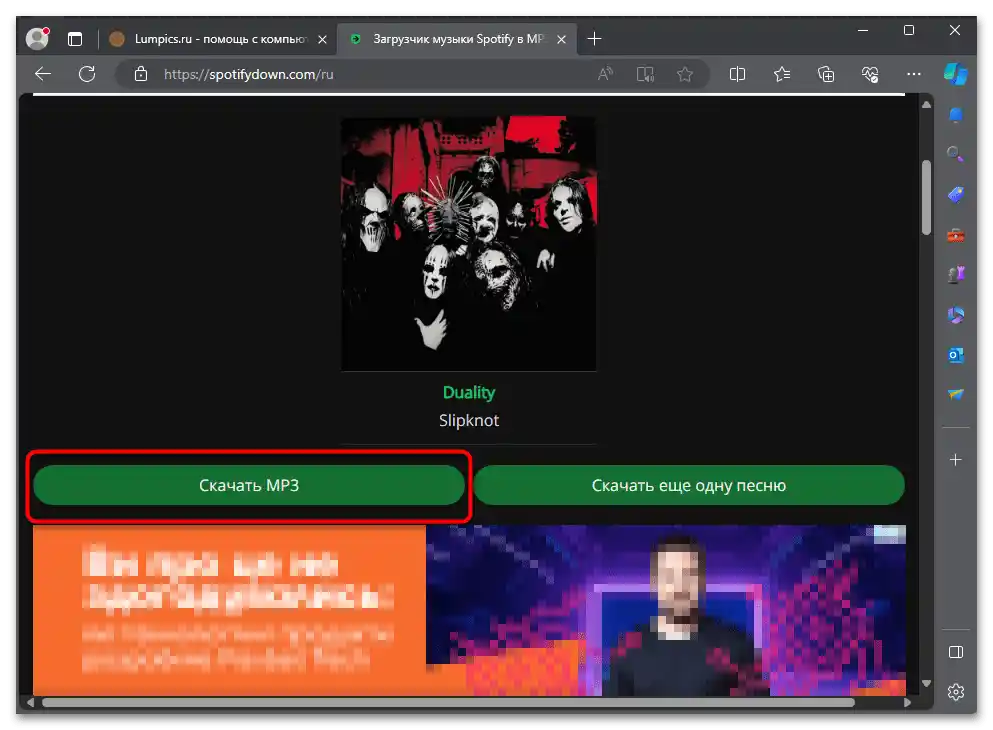
Task: Reload the current page
Action: pyautogui.click(x=87, y=74)
